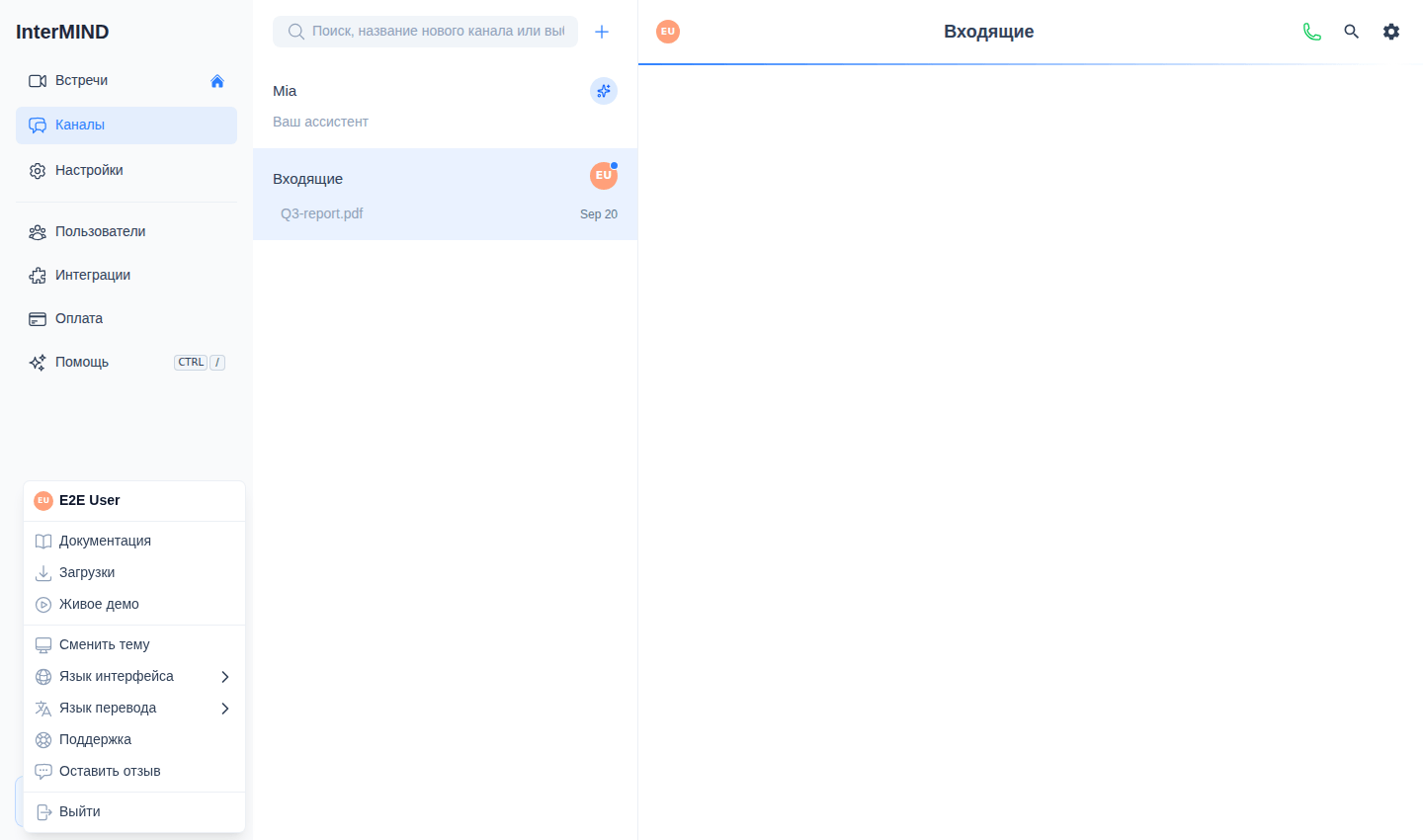Screen dimensions: 1423x840
Task: Click the E2E User name in menu
Action: [x=90, y=500]
